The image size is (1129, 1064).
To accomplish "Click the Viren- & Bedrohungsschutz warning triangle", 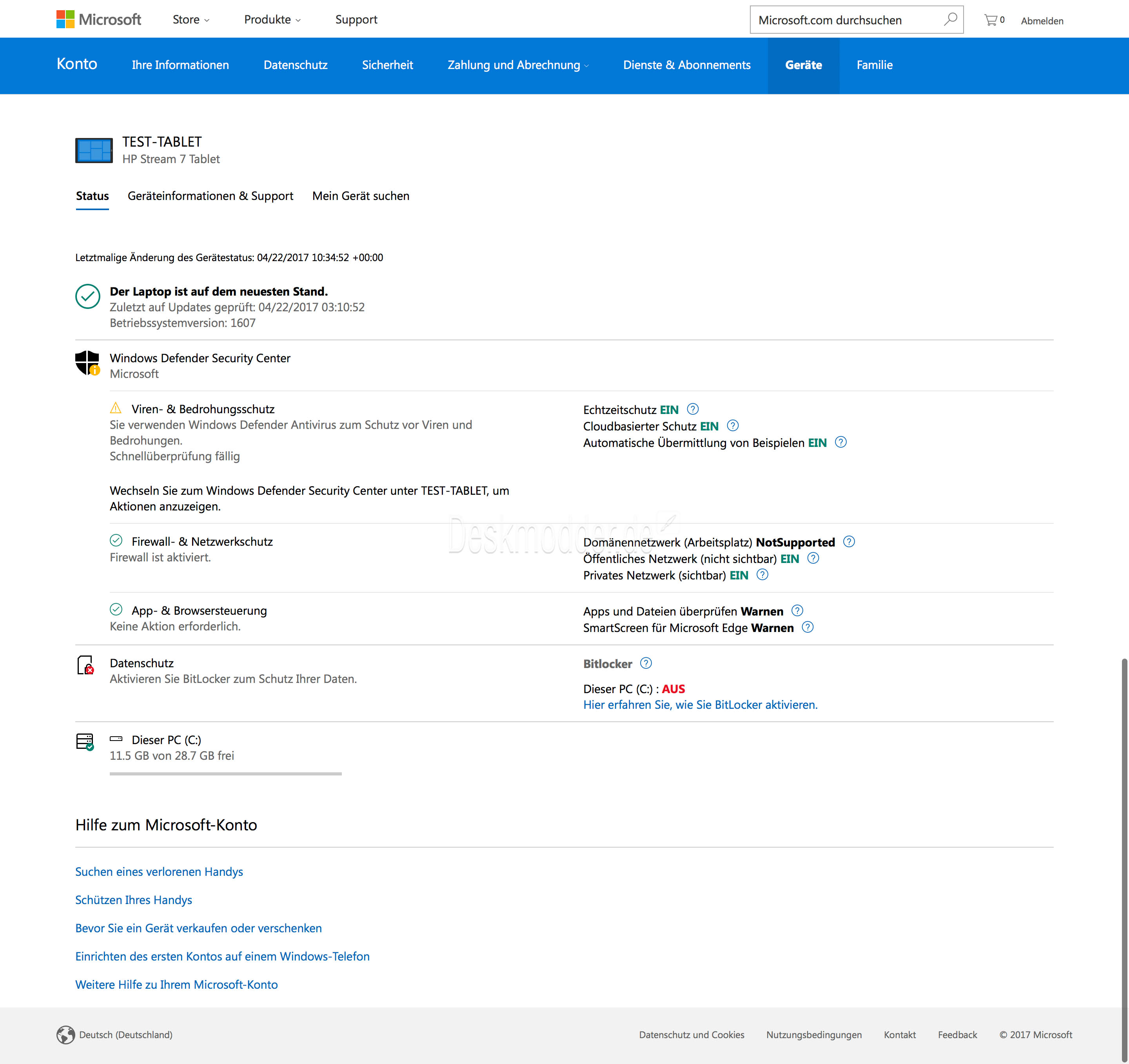I will click(116, 408).
